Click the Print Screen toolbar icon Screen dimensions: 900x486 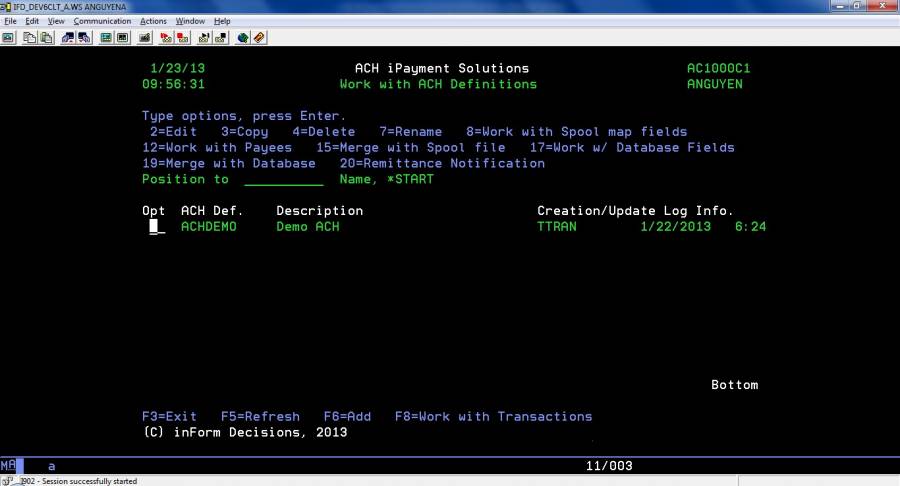(7, 38)
